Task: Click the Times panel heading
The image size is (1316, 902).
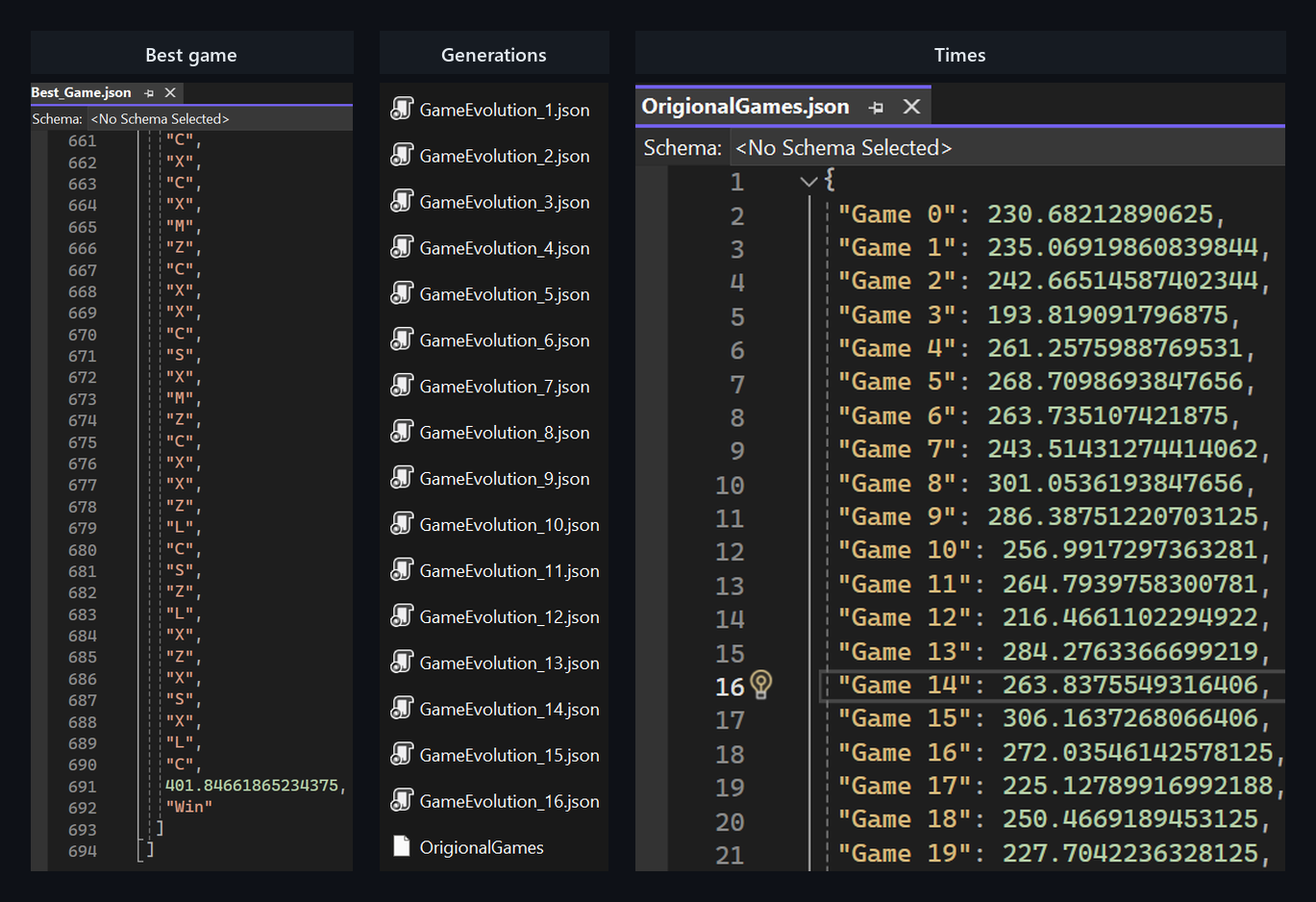Action: pos(959,55)
